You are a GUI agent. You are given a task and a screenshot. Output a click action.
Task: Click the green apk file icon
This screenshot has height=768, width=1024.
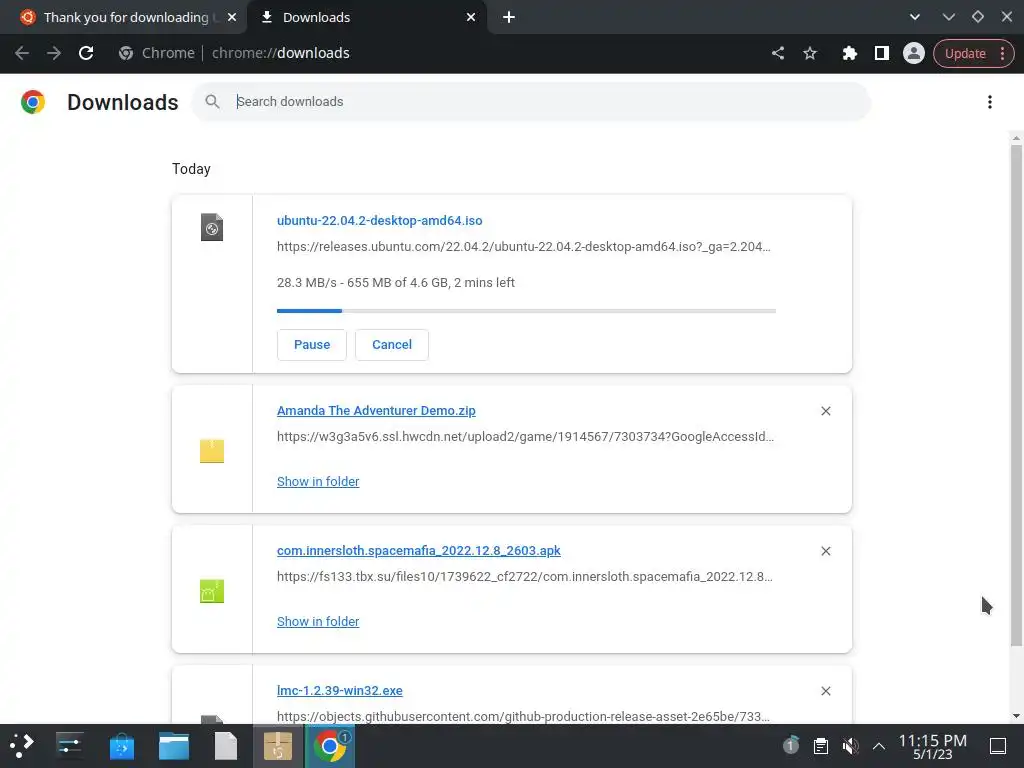tap(212, 591)
